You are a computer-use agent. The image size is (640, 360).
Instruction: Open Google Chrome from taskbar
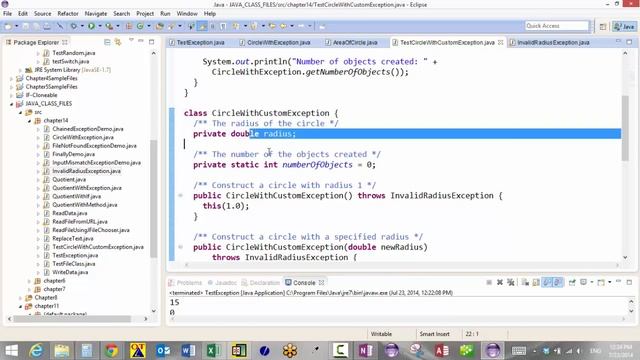(111, 351)
